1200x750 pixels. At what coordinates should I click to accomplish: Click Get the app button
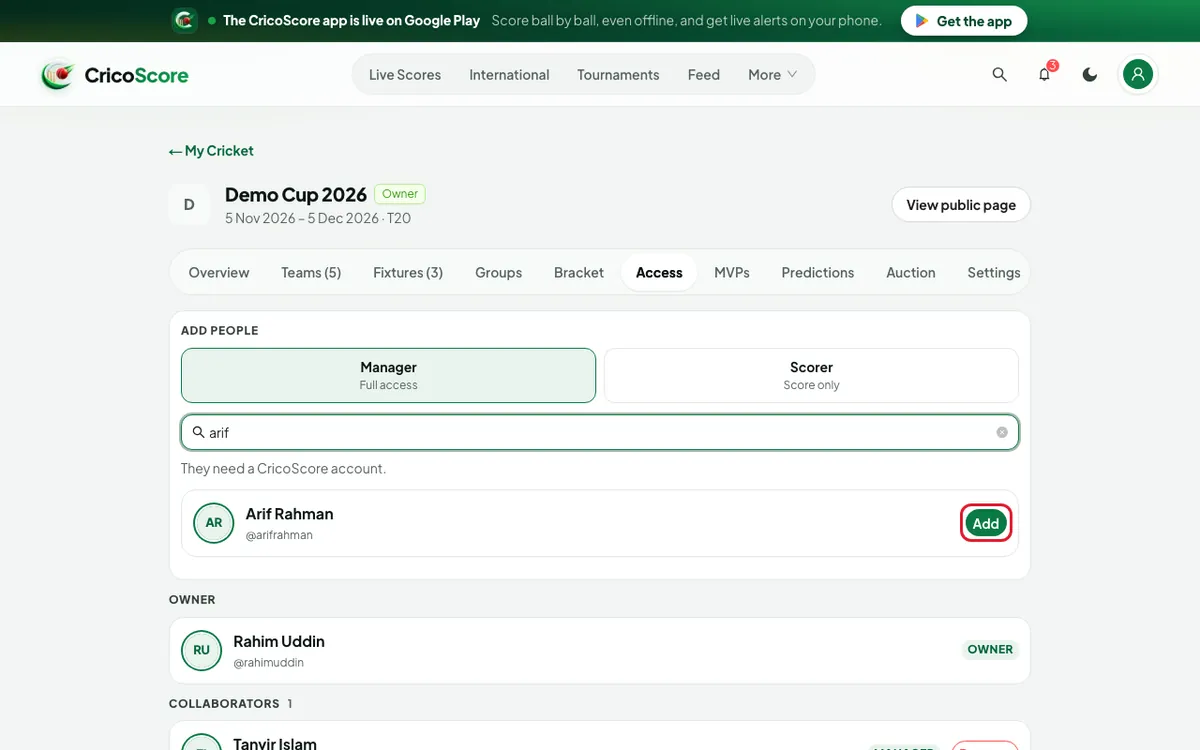pyautogui.click(x=964, y=21)
